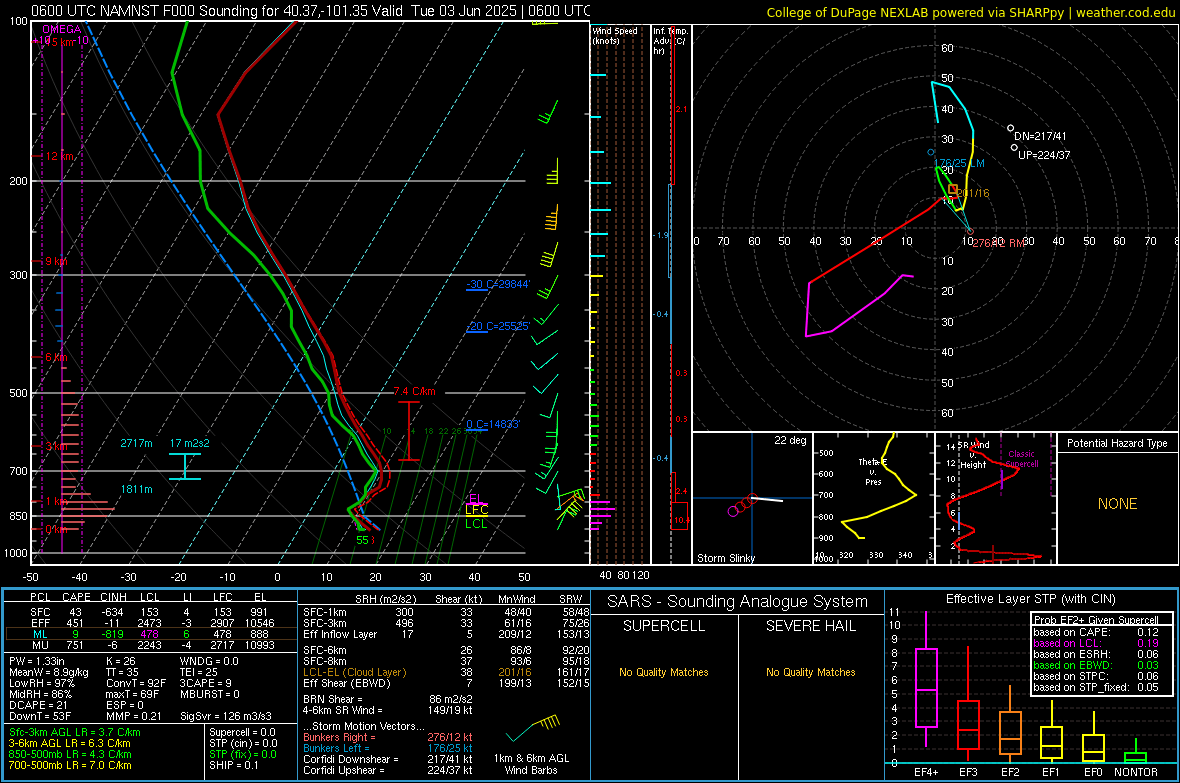
Task: Click the cyan 2717m effective layer top
Action: tap(136, 443)
